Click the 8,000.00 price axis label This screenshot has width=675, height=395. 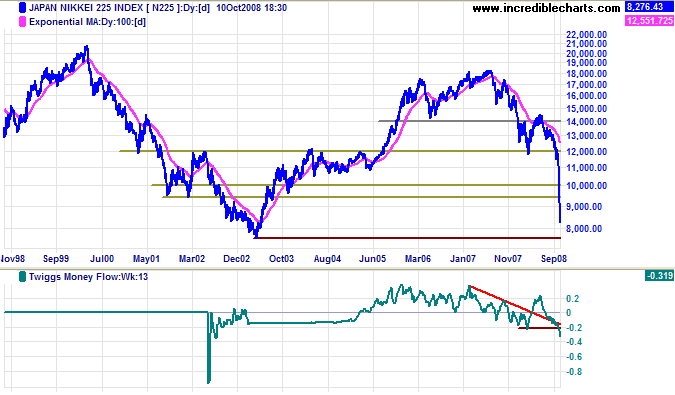[584, 229]
